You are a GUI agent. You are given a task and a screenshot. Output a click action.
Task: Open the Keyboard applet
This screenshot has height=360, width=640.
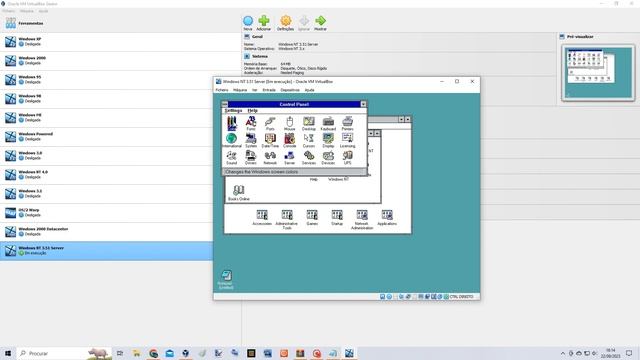tap(328, 123)
